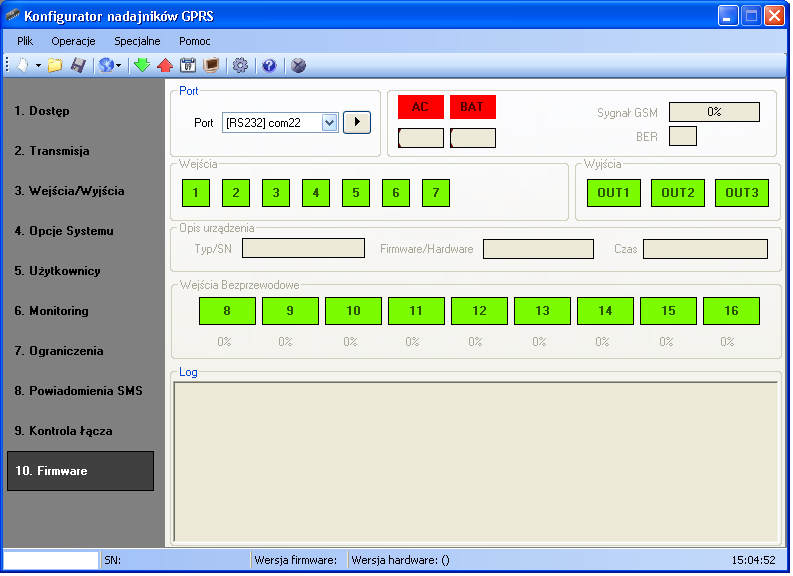Image resolution: width=793 pixels, height=576 pixels.
Task: Click wireless input 9 indicator
Action: pyautogui.click(x=290, y=311)
